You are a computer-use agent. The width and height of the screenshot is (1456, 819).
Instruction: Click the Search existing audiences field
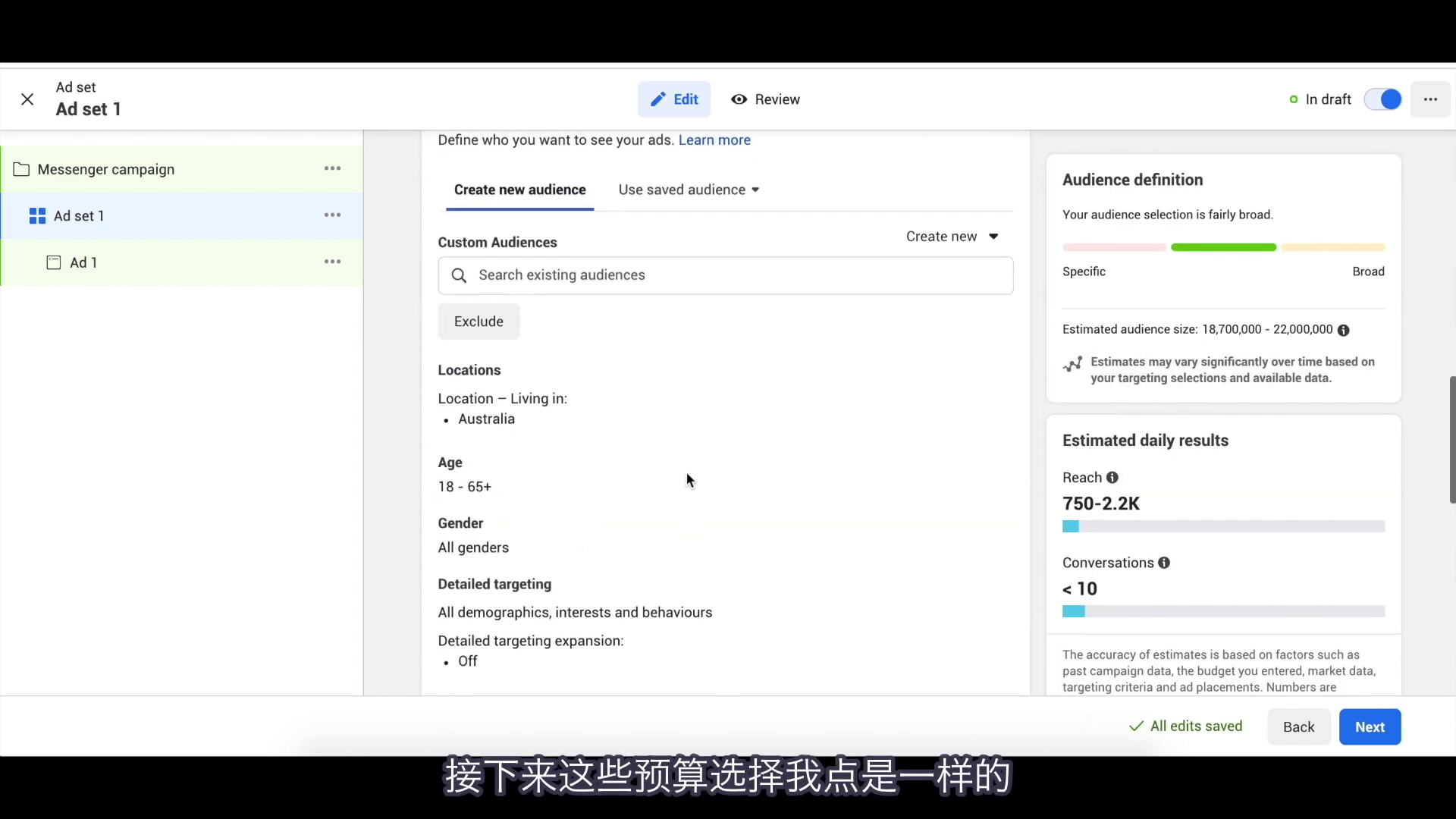point(725,275)
